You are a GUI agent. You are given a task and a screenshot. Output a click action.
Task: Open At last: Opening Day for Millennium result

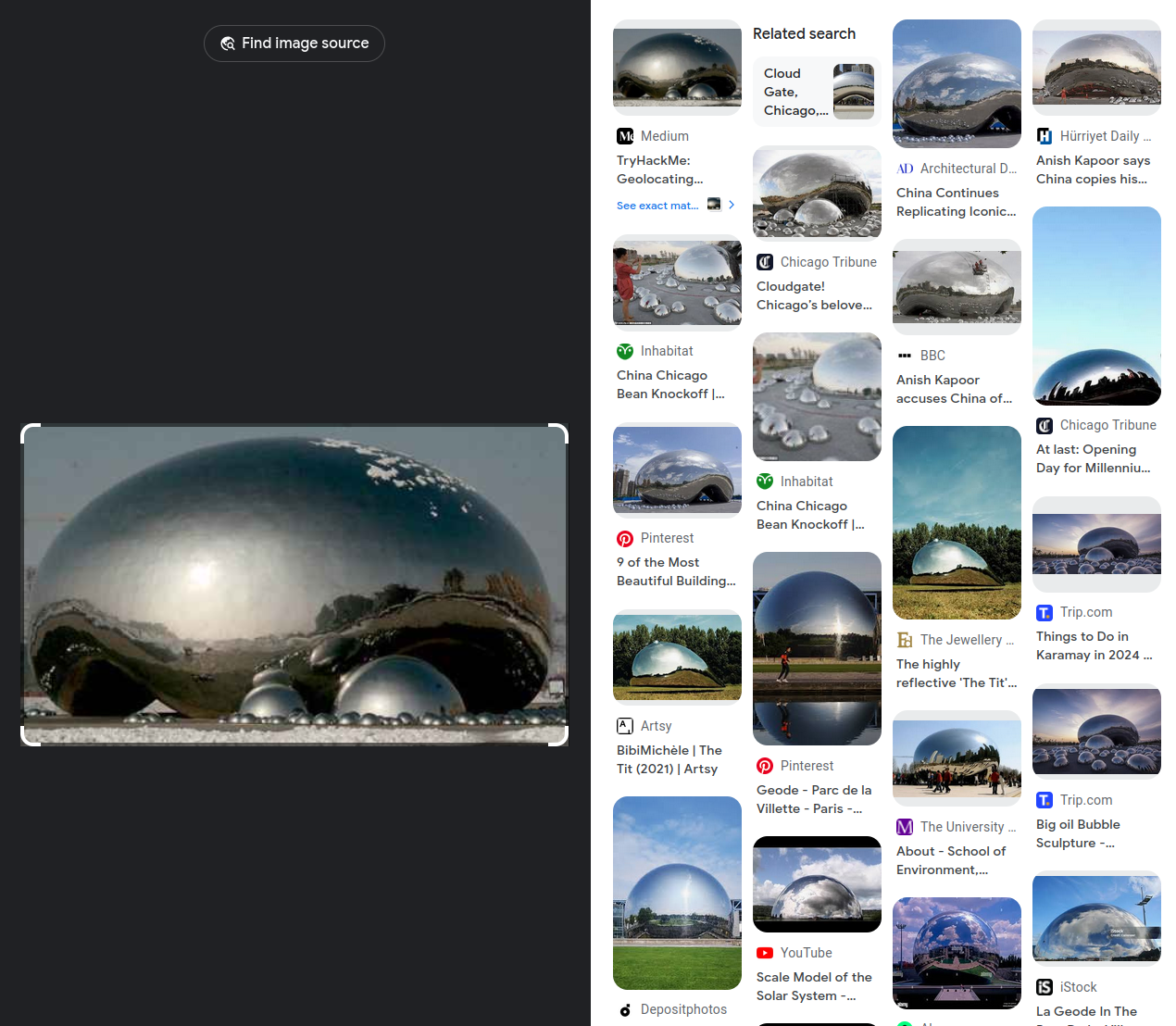[1094, 458]
